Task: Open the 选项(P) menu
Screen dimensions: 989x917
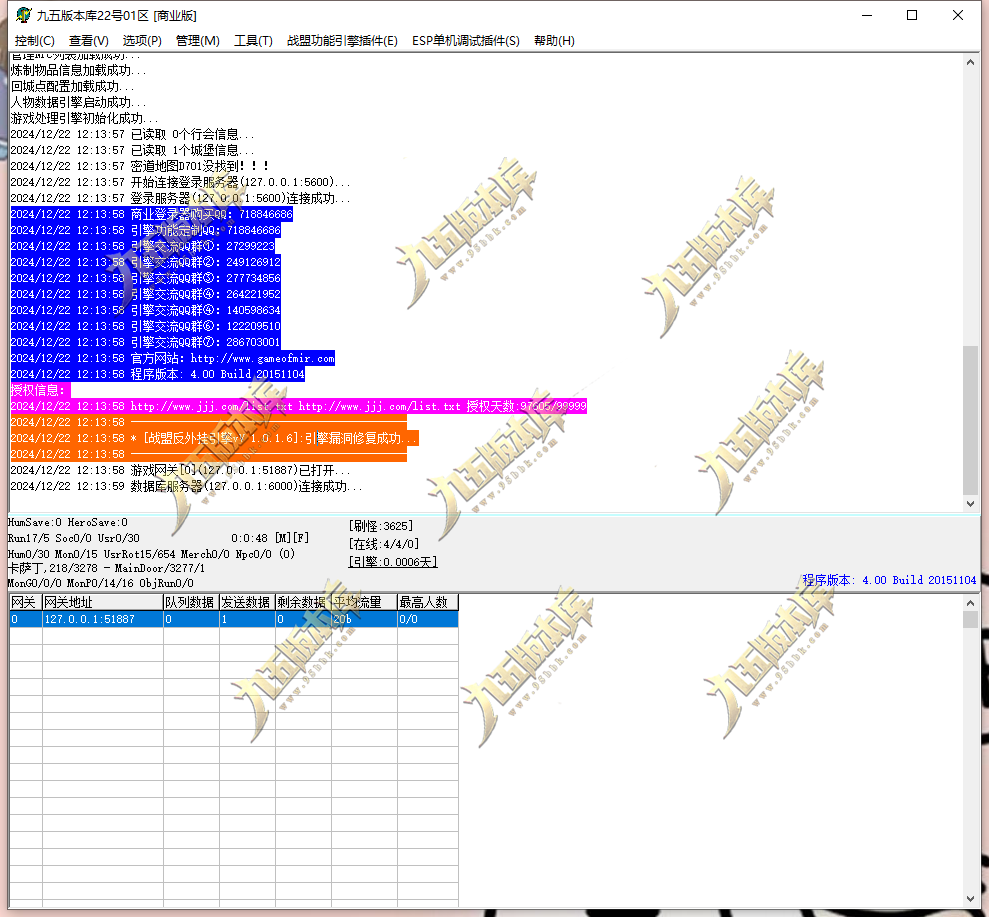Action: tap(142, 41)
